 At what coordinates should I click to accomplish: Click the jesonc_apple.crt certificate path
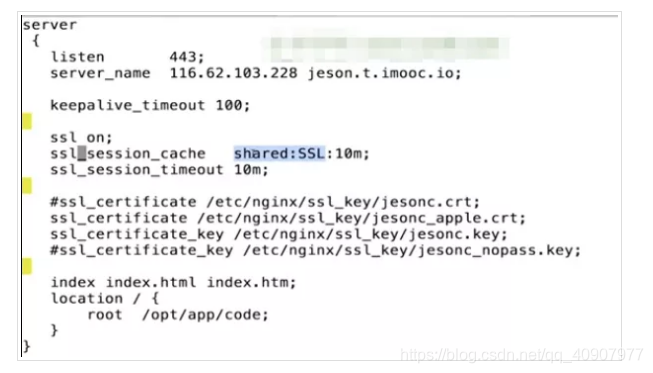click(361, 218)
